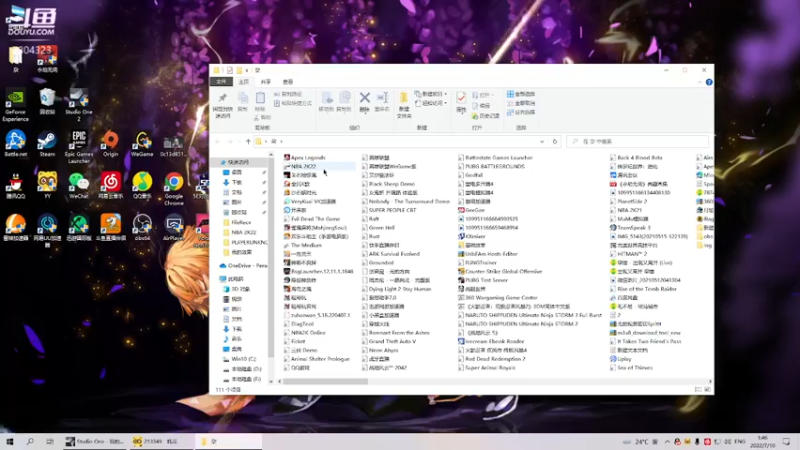
Task: Click the navigation pane vertical scrollbar
Action: [x=271, y=255]
